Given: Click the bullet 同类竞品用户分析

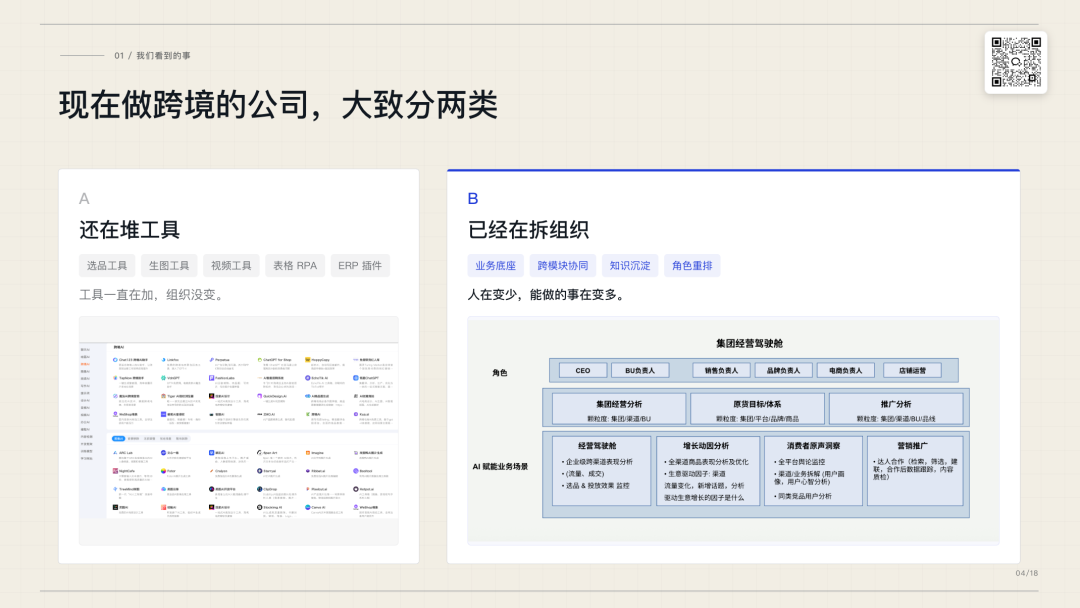Looking at the screenshot, I should 802,496.
